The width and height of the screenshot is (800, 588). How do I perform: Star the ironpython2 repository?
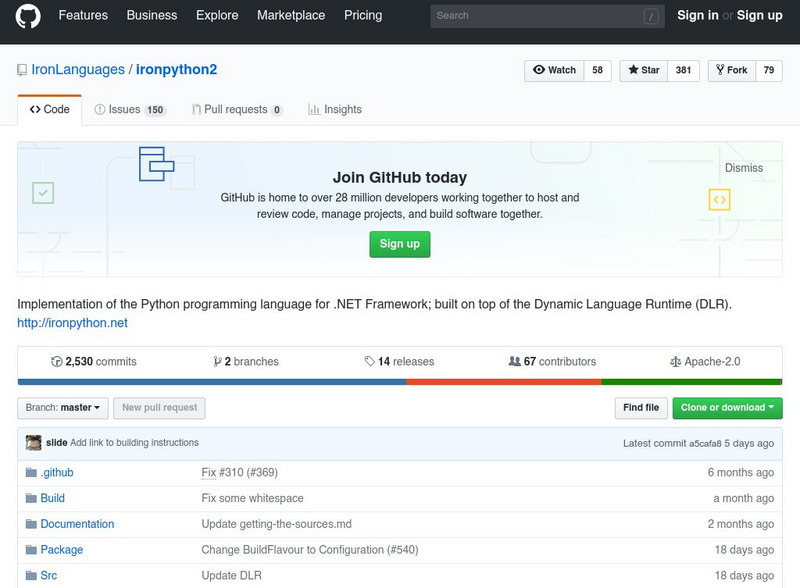point(644,71)
